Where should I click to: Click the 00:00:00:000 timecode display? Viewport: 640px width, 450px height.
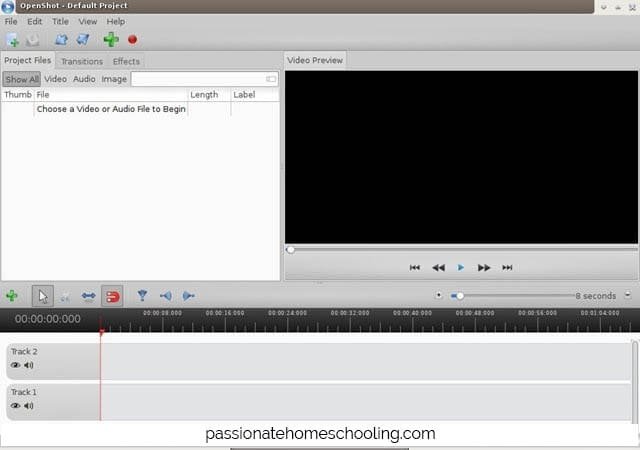(48, 319)
